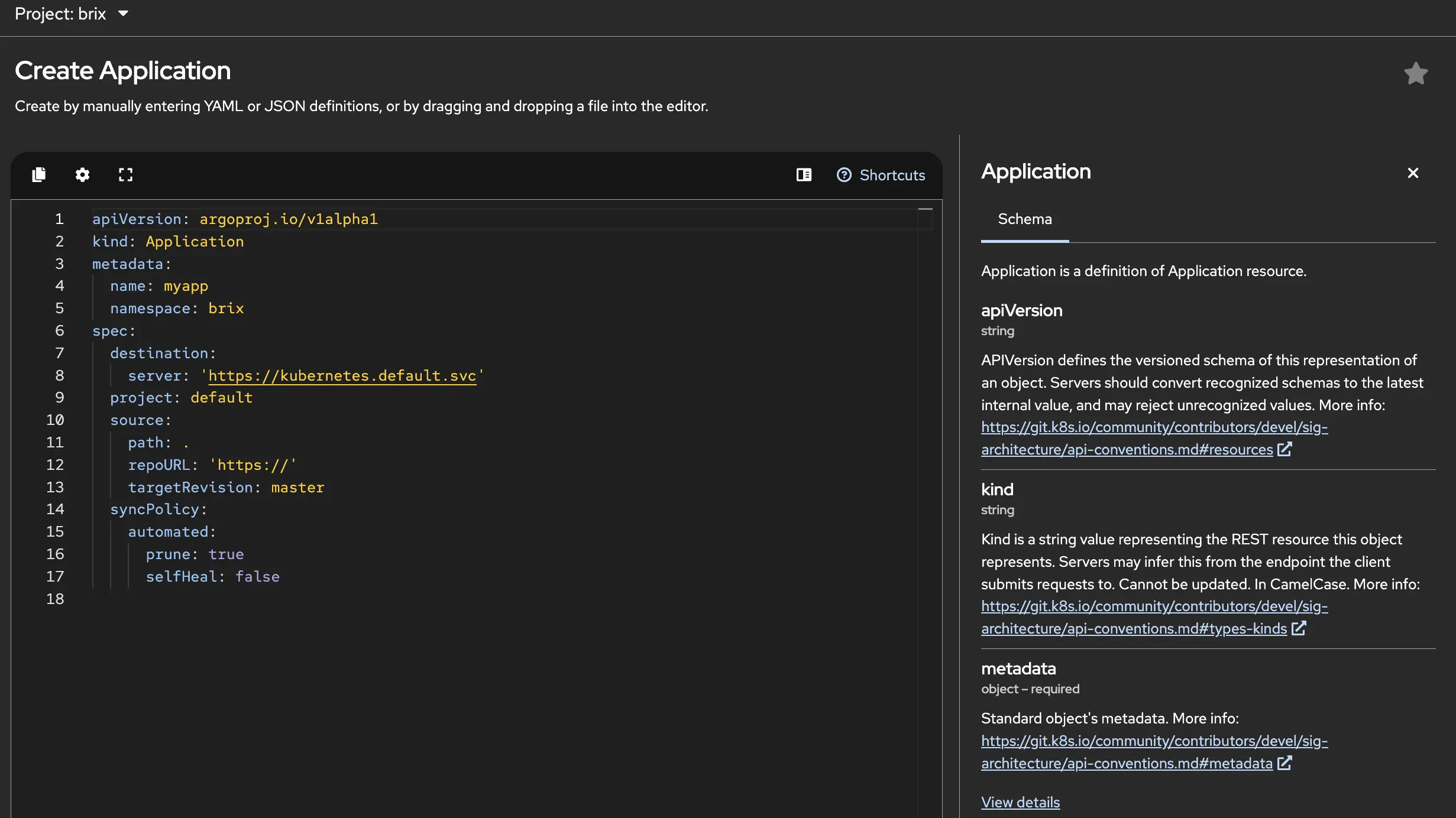Click external link icon after types-kinds URL
Image resolution: width=1456 pixels, height=818 pixels.
1299,628
